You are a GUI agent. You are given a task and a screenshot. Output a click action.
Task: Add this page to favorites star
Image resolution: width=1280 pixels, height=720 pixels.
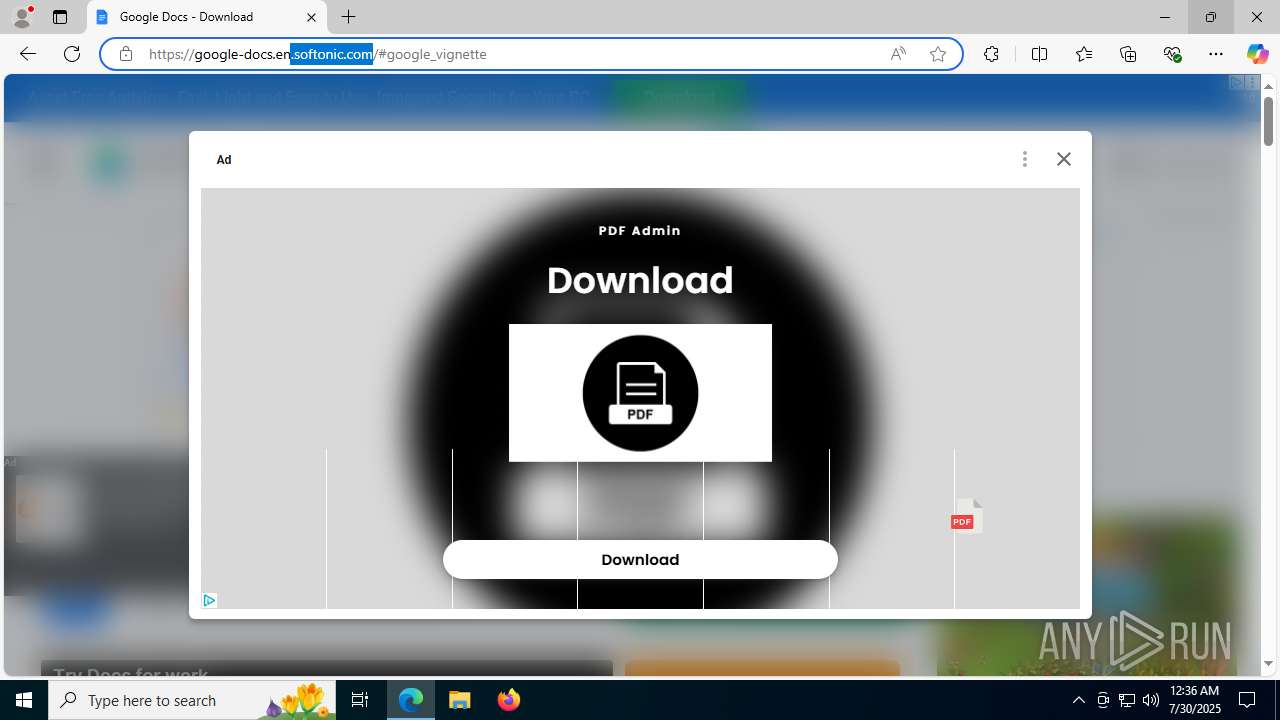tap(938, 54)
